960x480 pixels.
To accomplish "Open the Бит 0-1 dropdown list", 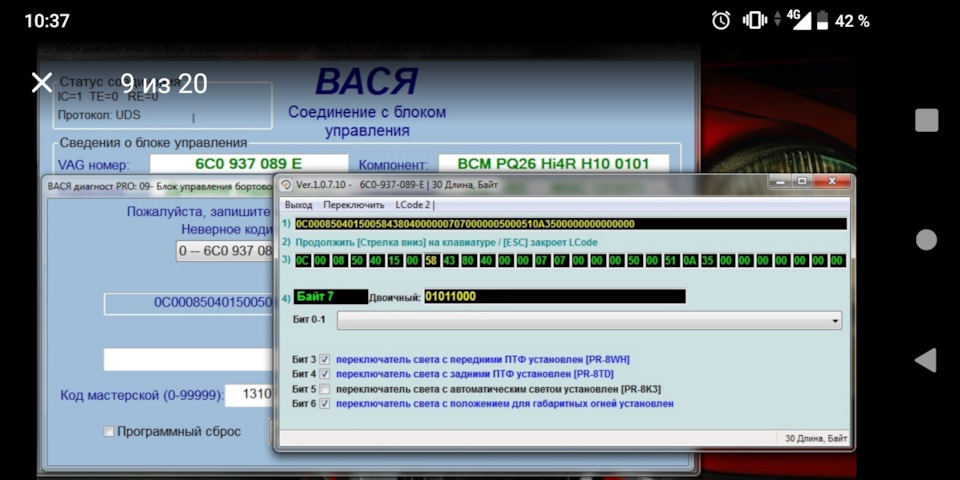I will tap(590, 320).
